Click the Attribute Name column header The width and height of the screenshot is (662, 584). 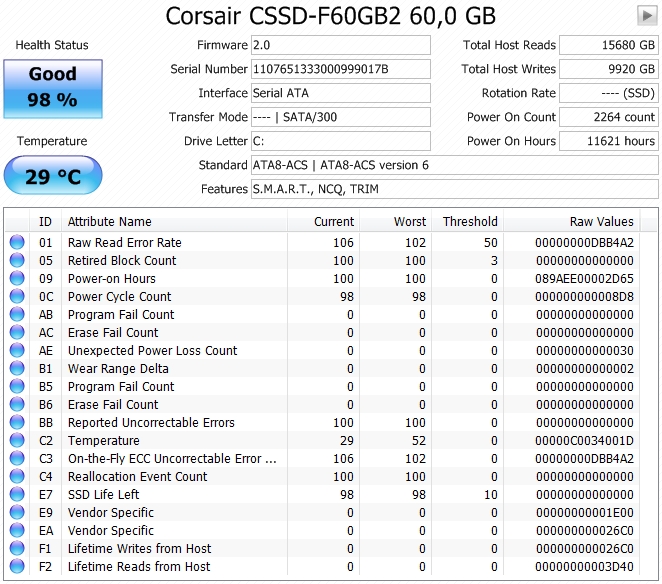pos(174,221)
